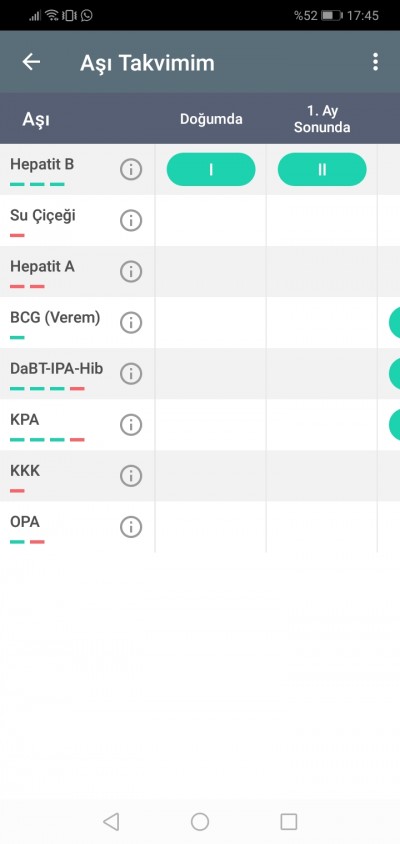Open Android recent apps square button

pyautogui.click(x=289, y=821)
